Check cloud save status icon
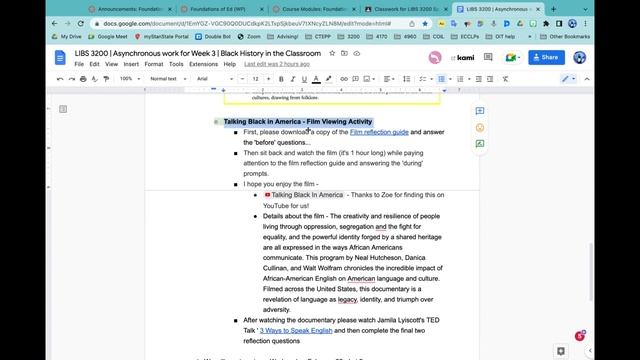The width and height of the screenshot is (640, 360). pos(357,53)
